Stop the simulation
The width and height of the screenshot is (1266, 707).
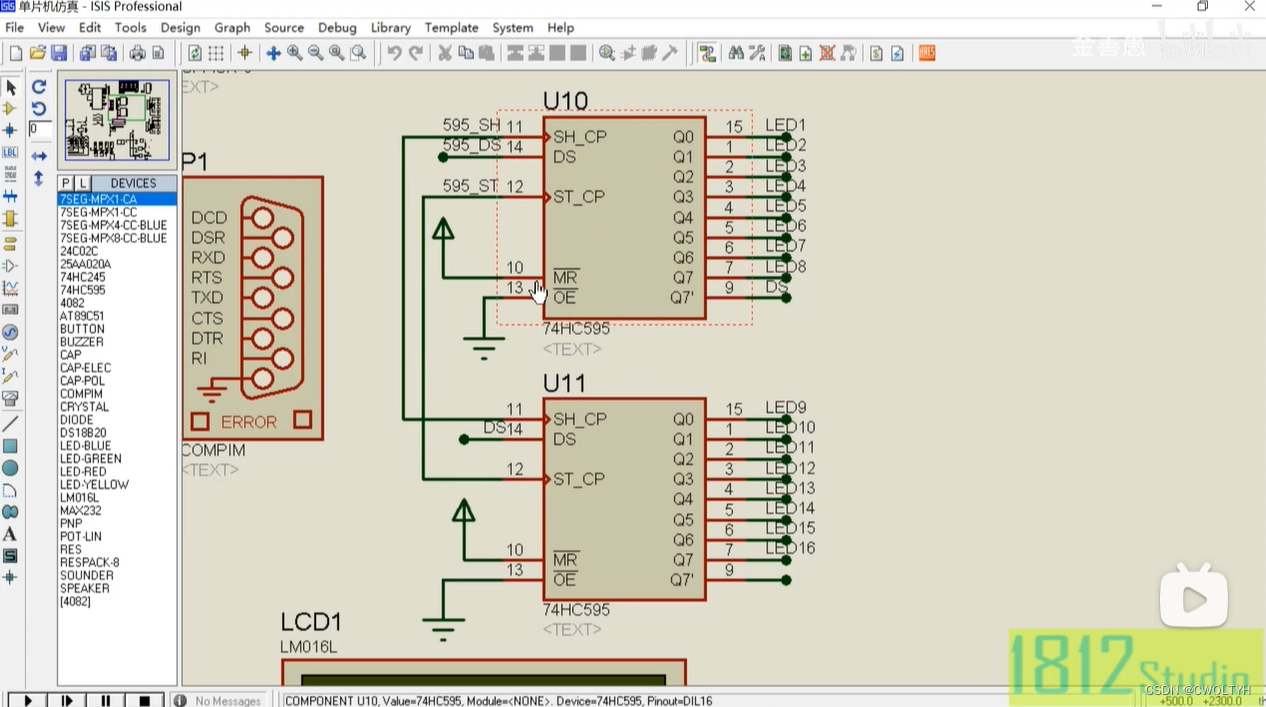144,700
